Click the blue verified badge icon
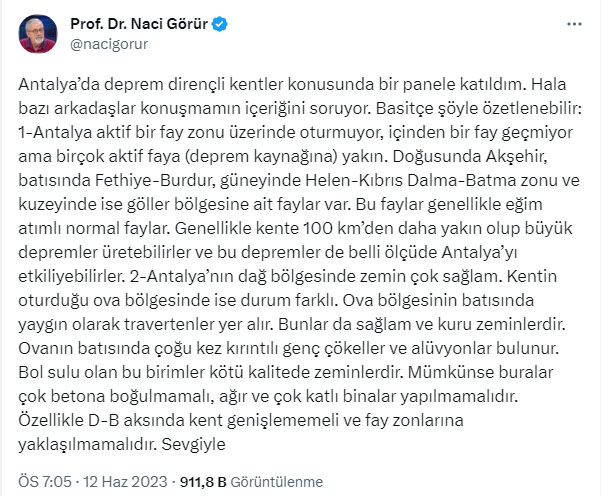The height and width of the screenshot is (496, 614). click(x=219, y=24)
